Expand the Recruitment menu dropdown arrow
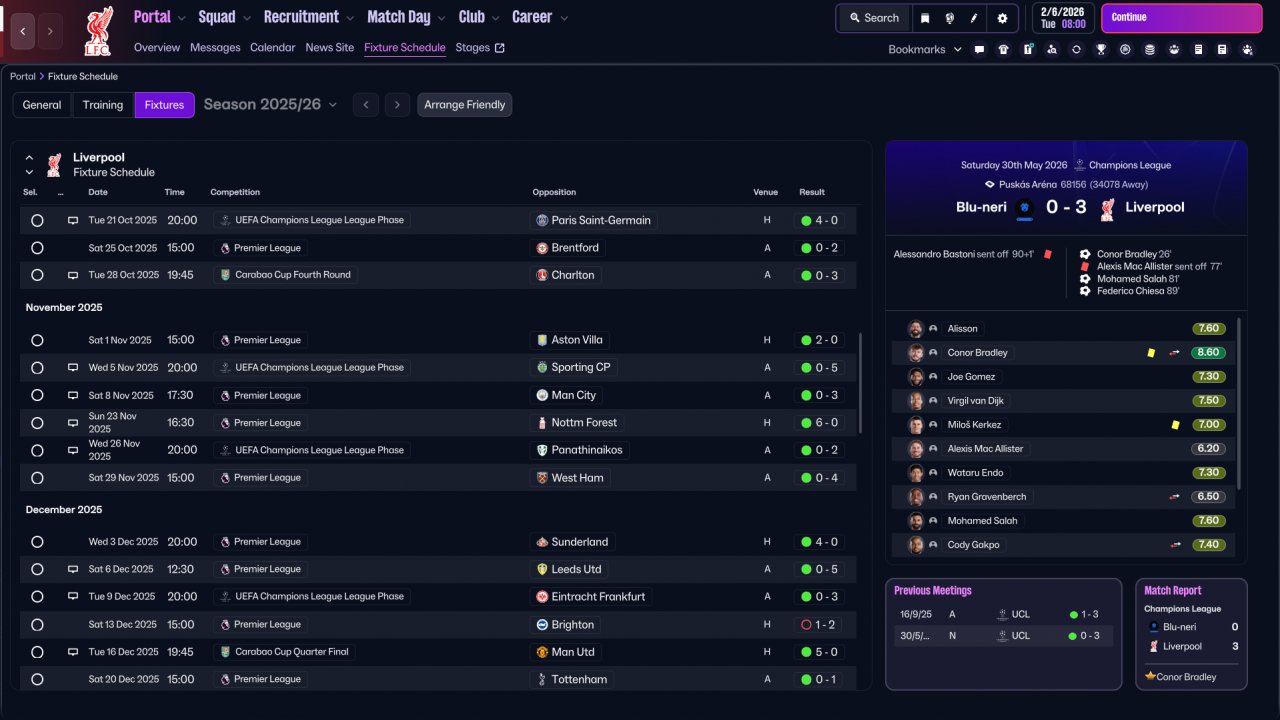Image resolution: width=1280 pixels, height=720 pixels. 350,18
